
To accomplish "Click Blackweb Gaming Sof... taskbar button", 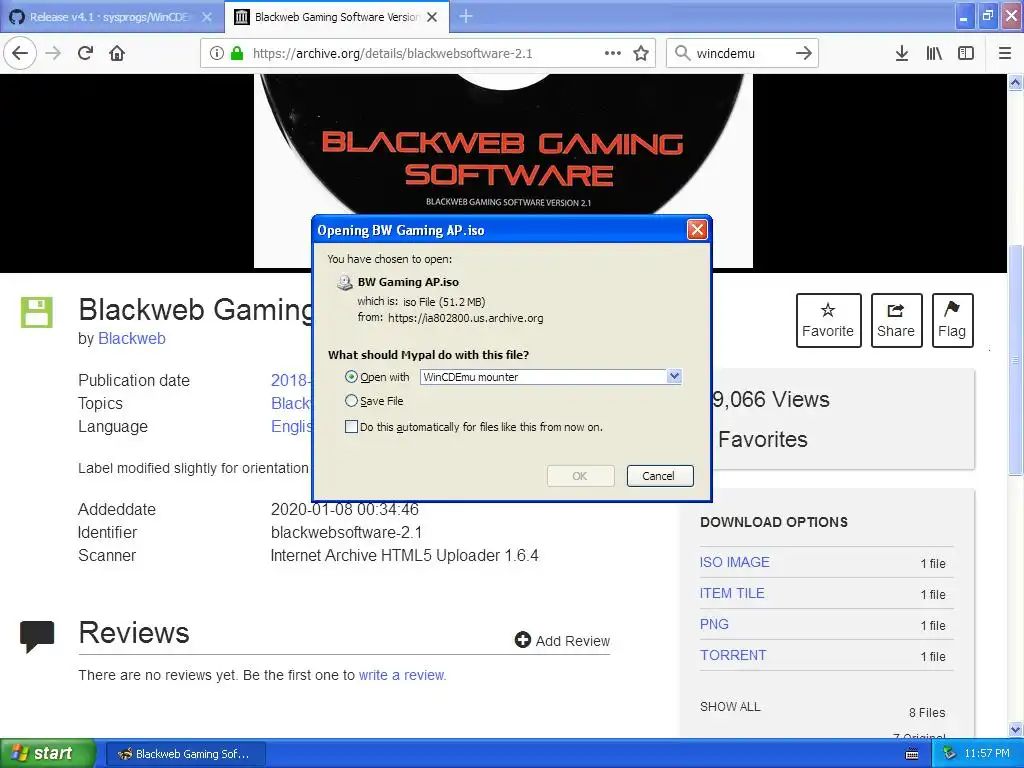I will pos(185,754).
